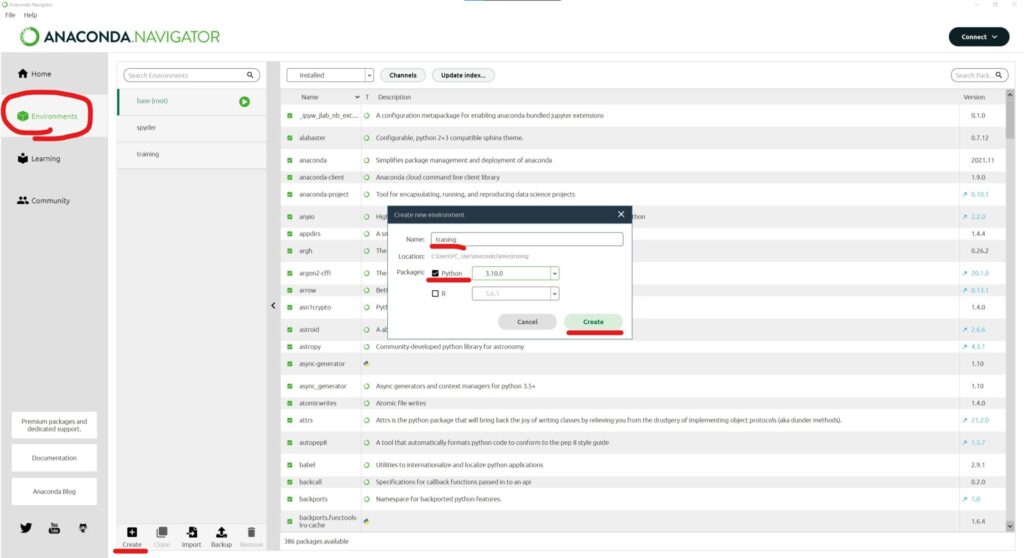
Task: Open the Anaconda Blog link
Action: [54, 491]
